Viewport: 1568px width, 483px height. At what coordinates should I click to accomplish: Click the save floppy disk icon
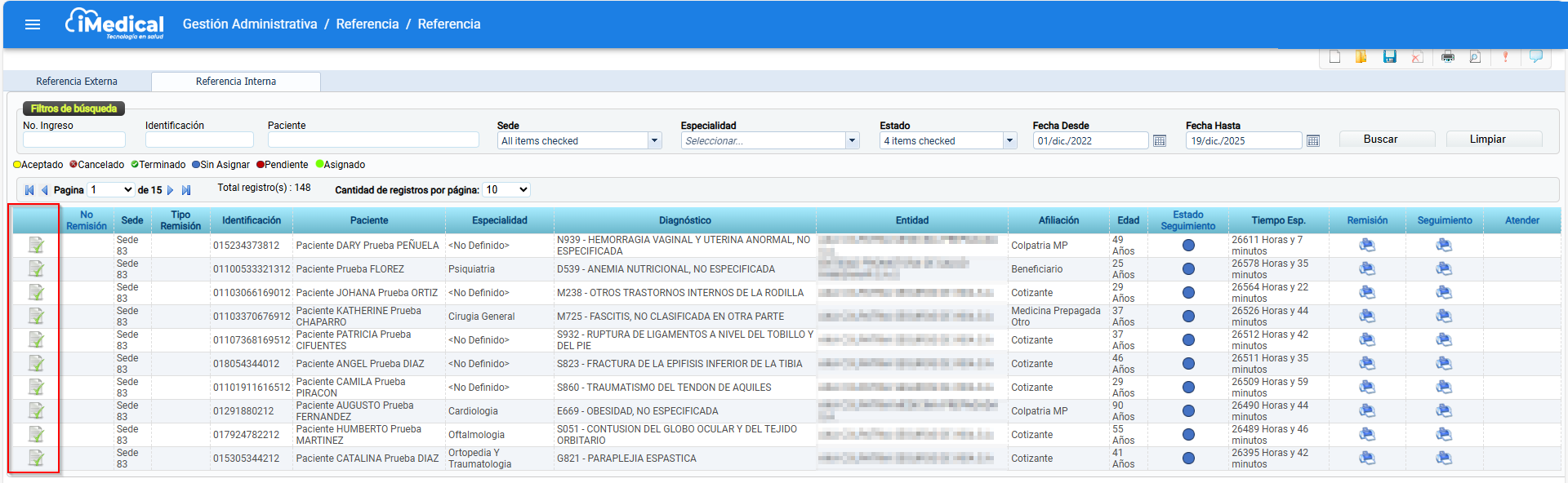[1389, 56]
